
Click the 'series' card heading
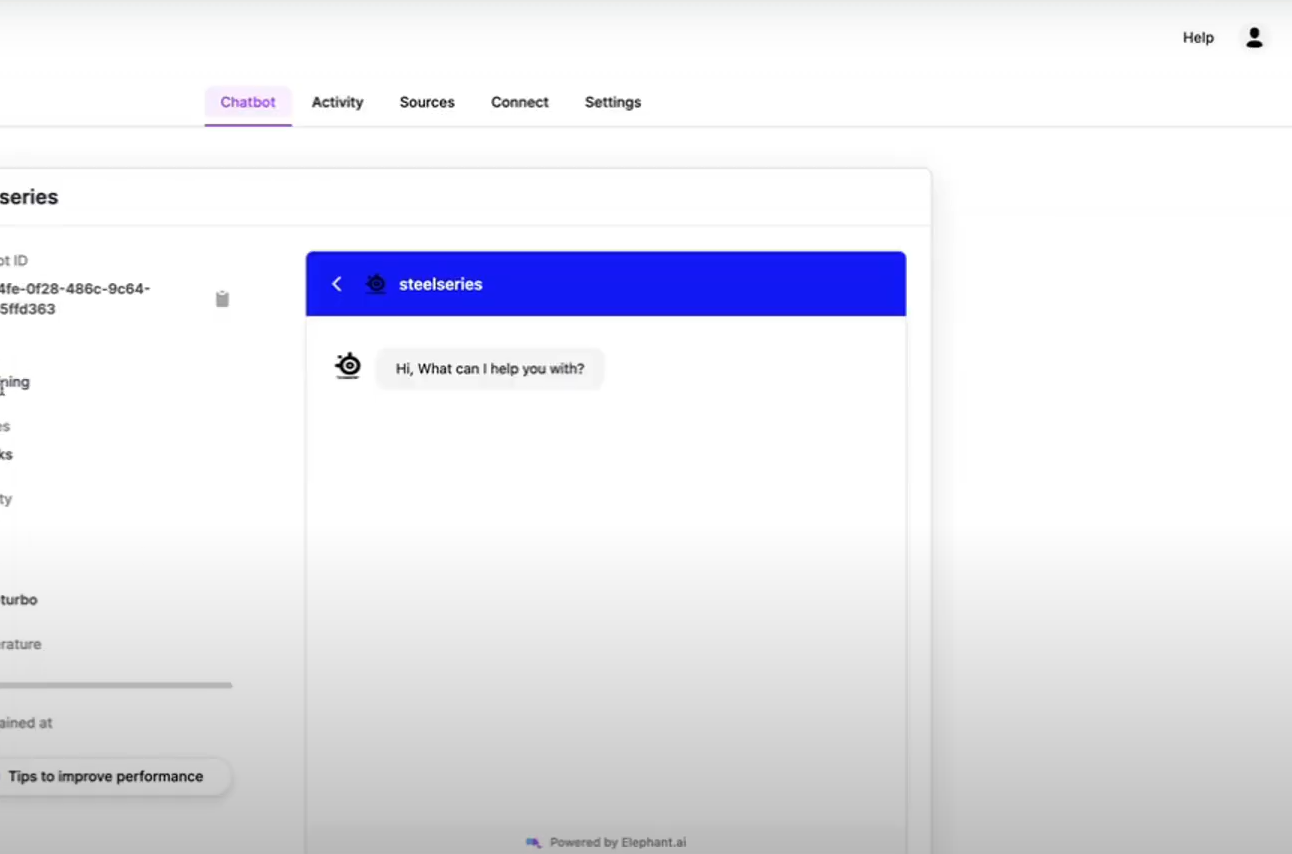point(29,197)
